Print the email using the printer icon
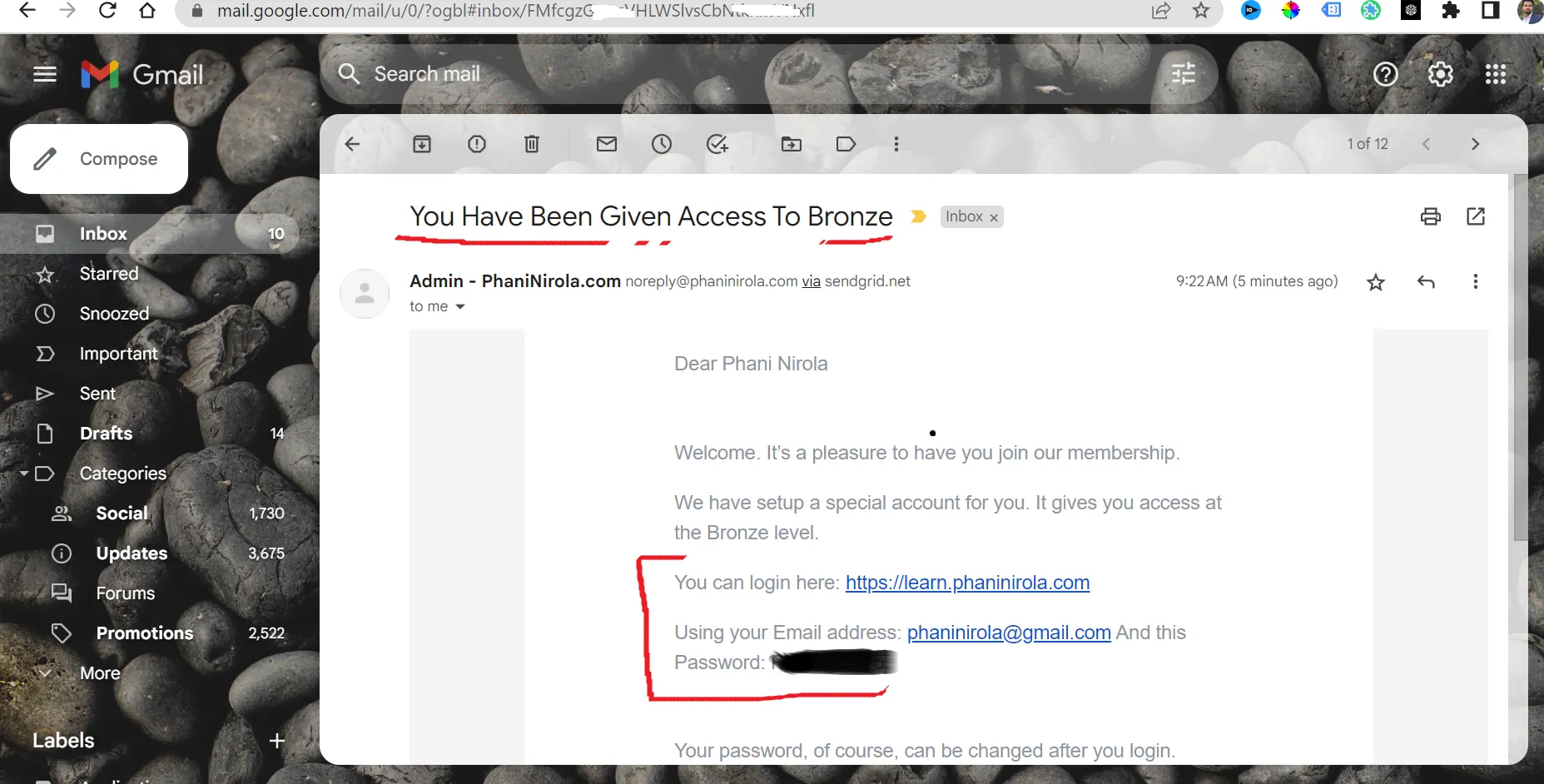This screenshot has height=784, width=1544. click(x=1430, y=216)
